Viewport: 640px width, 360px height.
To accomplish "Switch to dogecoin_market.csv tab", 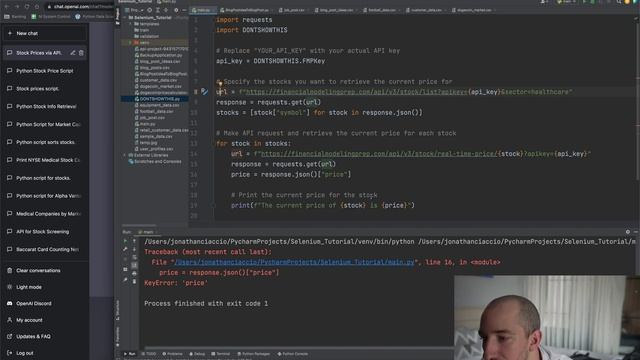I will point(473,10).
